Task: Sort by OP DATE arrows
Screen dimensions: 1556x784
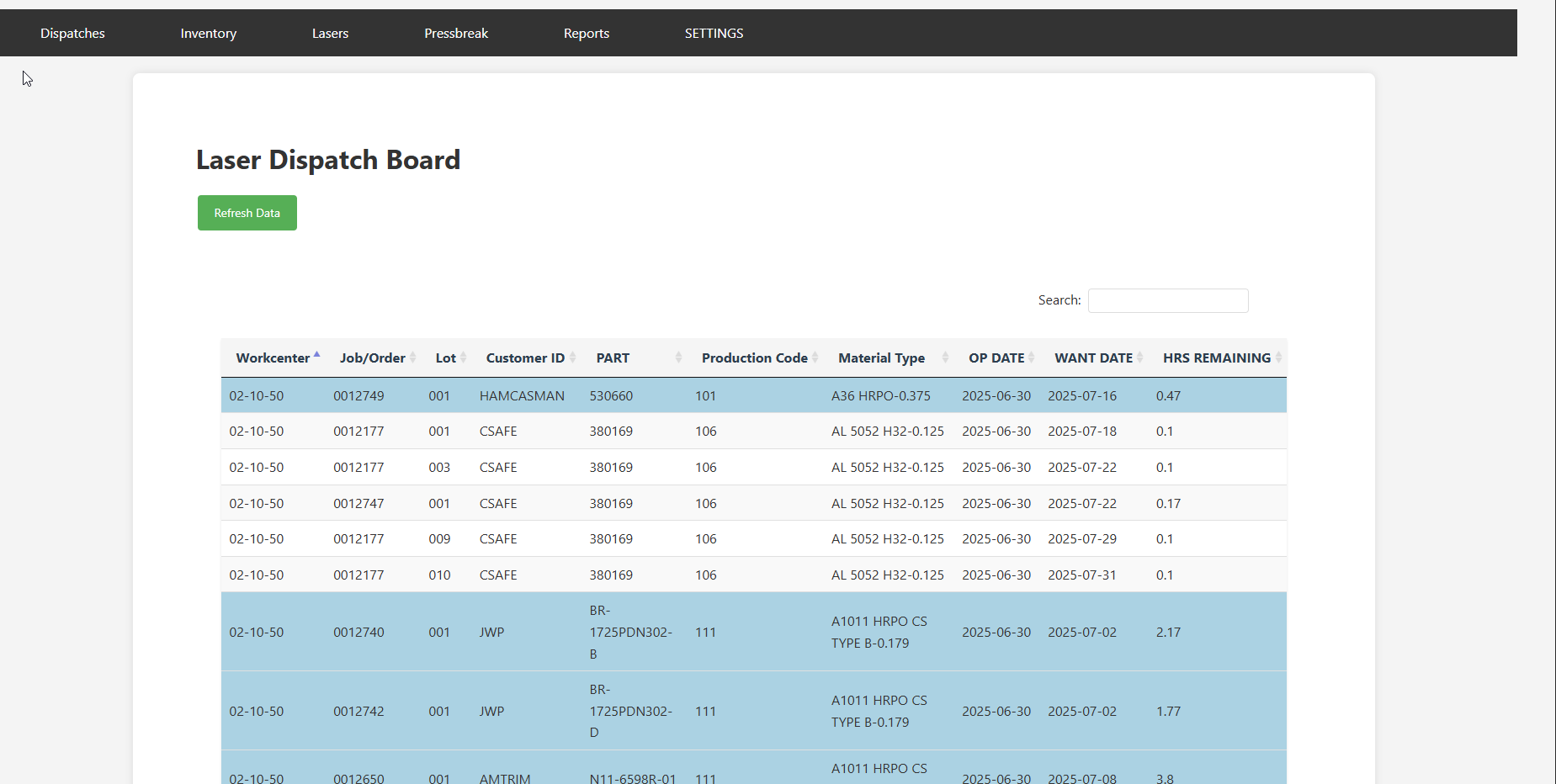Action: pyautogui.click(x=1031, y=358)
